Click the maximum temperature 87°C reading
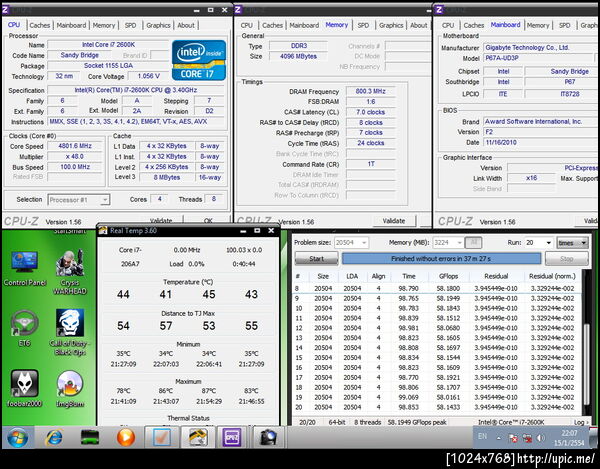The height and width of the screenshot is (469, 600). (209, 391)
